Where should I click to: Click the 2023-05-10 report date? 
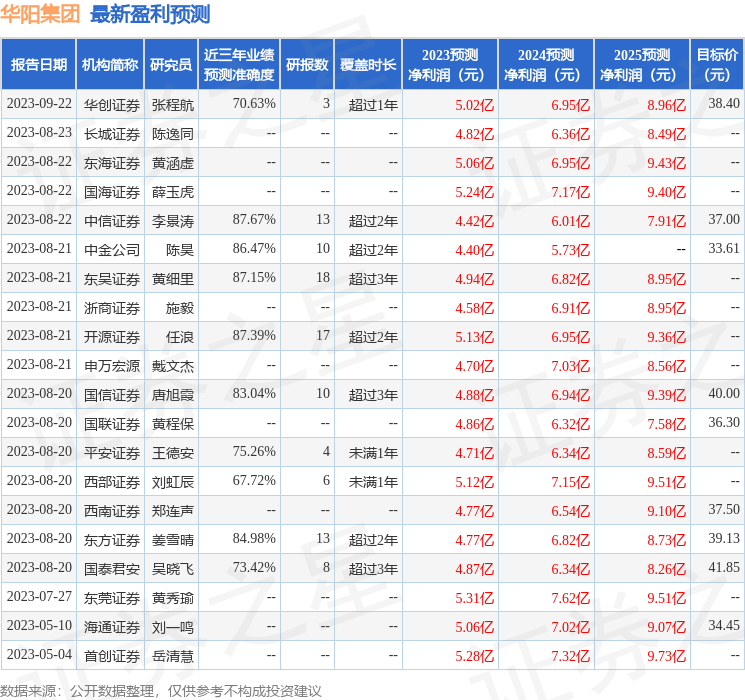pyautogui.click(x=39, y=625)
